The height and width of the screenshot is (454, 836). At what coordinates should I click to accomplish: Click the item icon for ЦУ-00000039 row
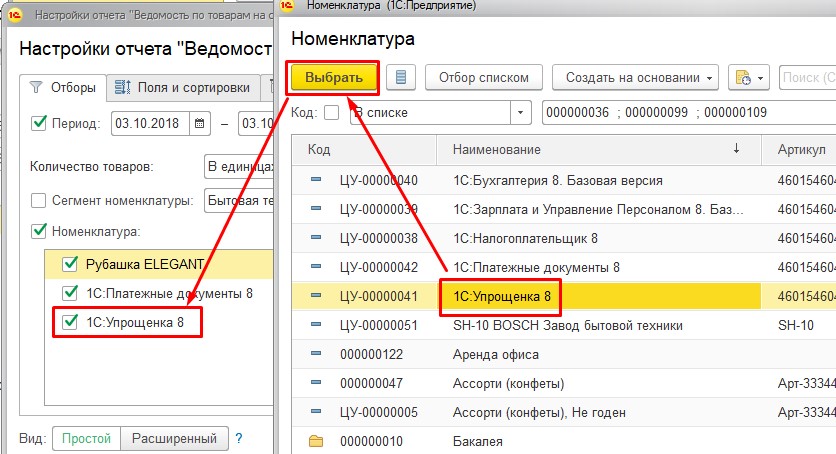316,209
